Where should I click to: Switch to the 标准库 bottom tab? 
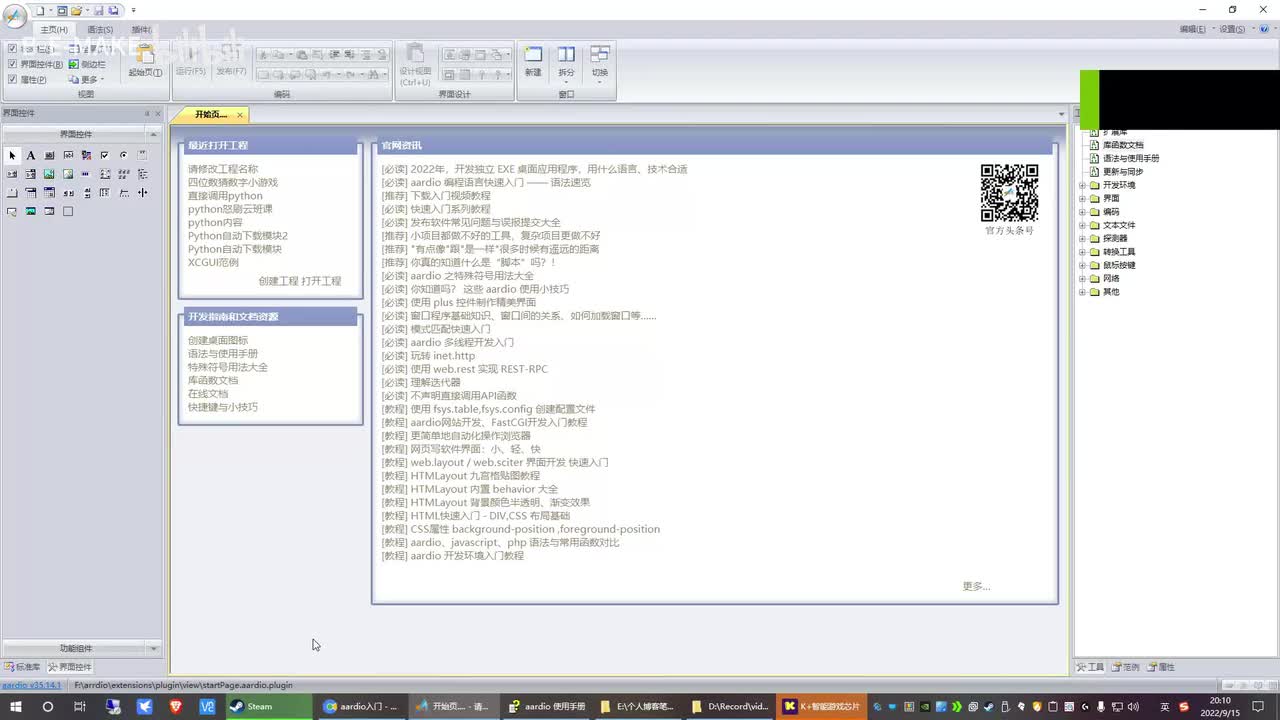tap(23, 667)
